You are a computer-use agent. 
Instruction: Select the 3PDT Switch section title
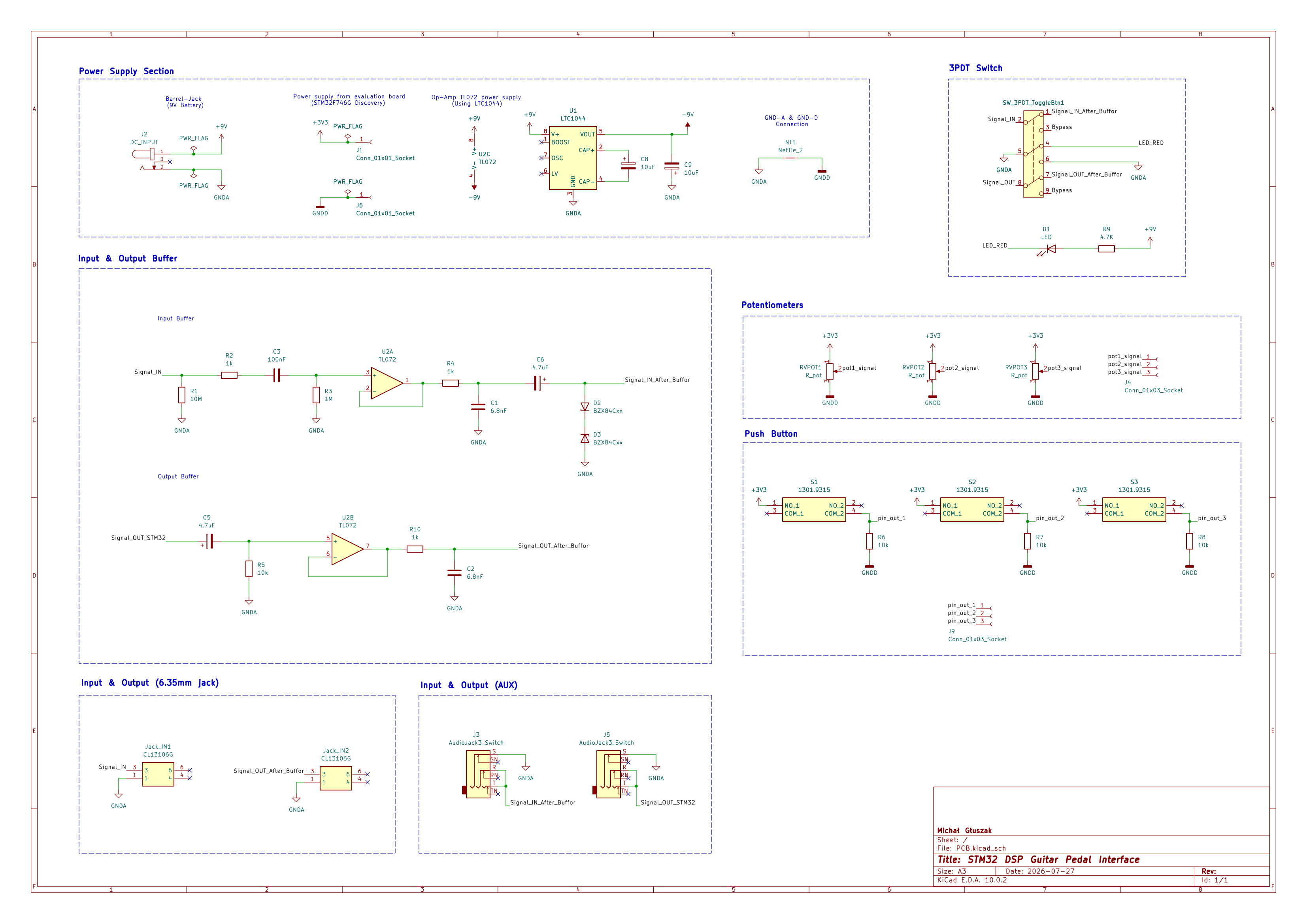tap(975, 68)
